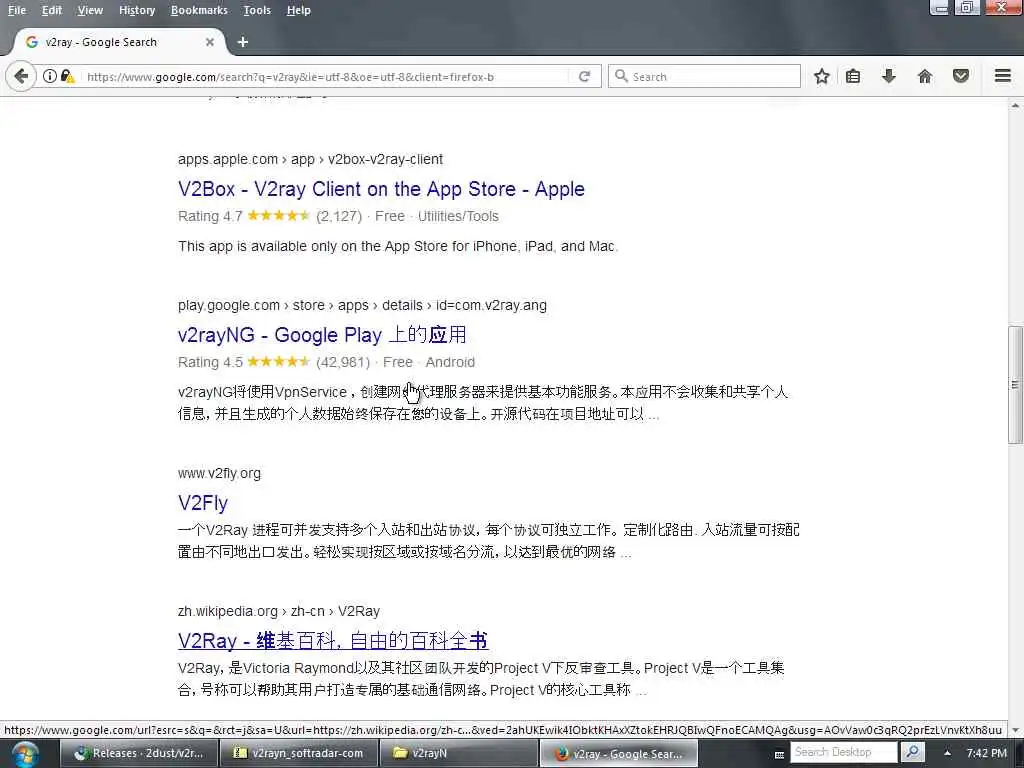Open the downloads arrow icon
The width and height of the screenshot is (1024, 768).
click(888, 76)
